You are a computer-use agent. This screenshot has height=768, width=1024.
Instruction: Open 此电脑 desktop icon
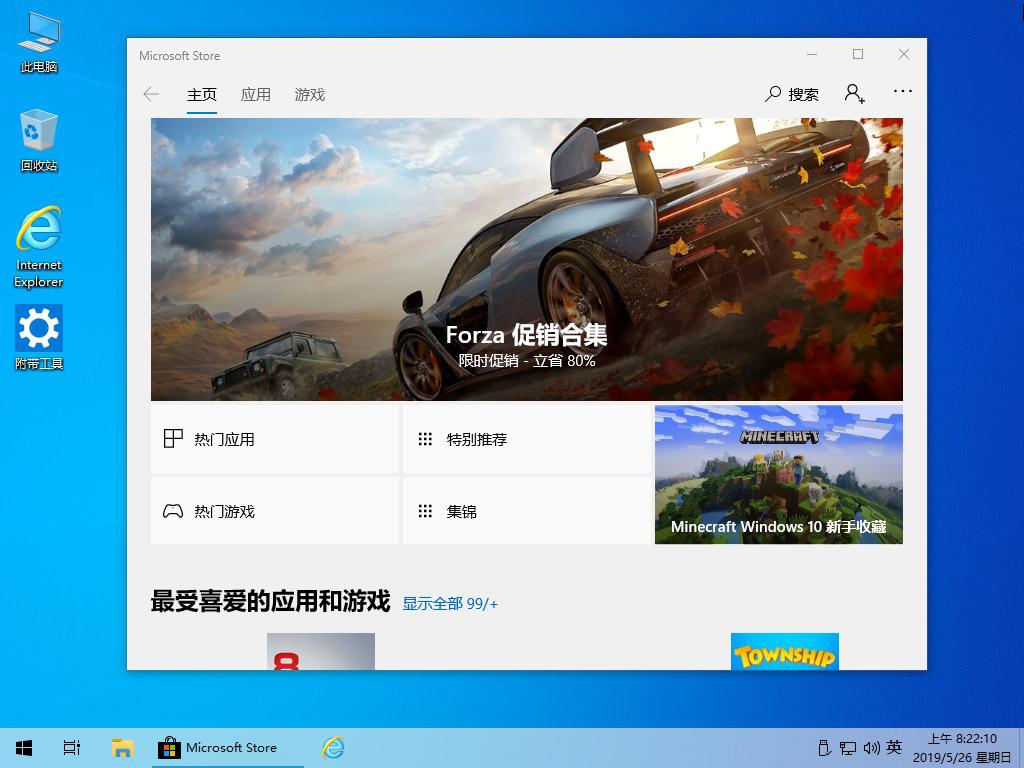point(39,43)
